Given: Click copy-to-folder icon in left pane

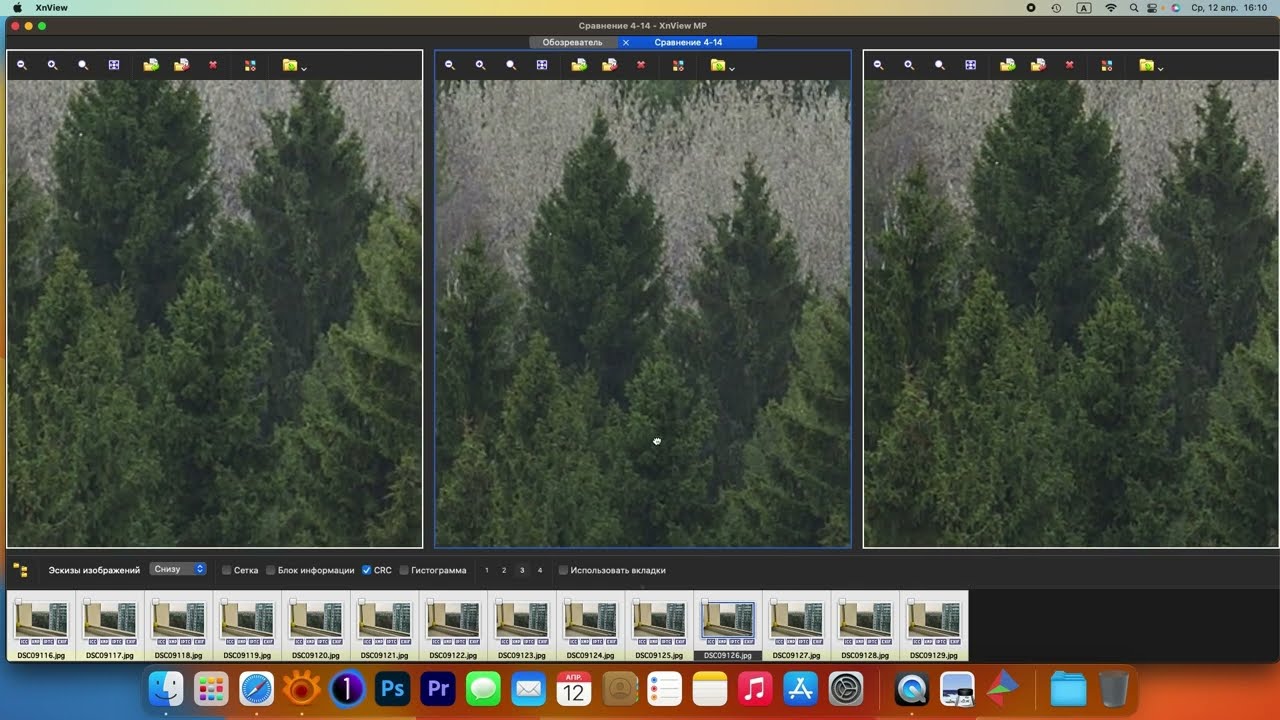Looking at the screenshot, I should click(x=151, y=65).
